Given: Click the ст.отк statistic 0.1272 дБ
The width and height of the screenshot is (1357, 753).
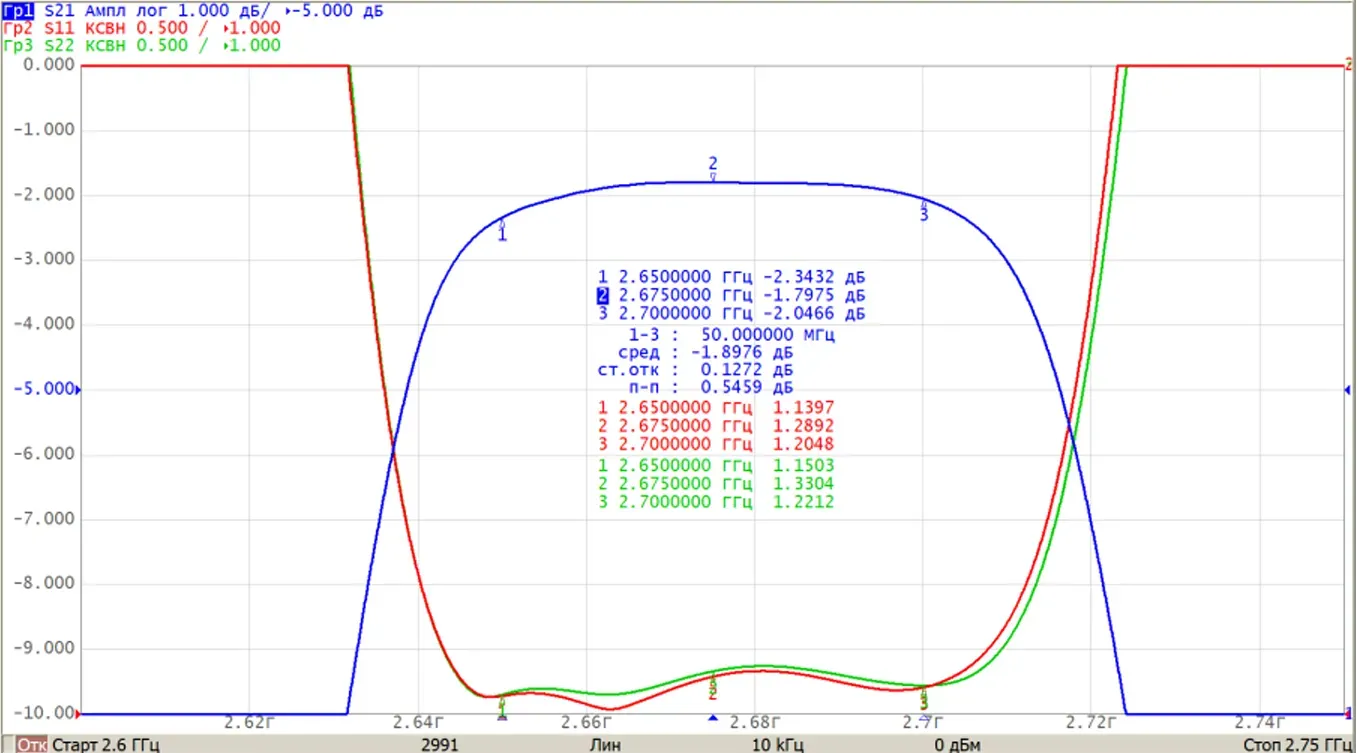Looking at the screenshot, I should (x=746, y=370).
